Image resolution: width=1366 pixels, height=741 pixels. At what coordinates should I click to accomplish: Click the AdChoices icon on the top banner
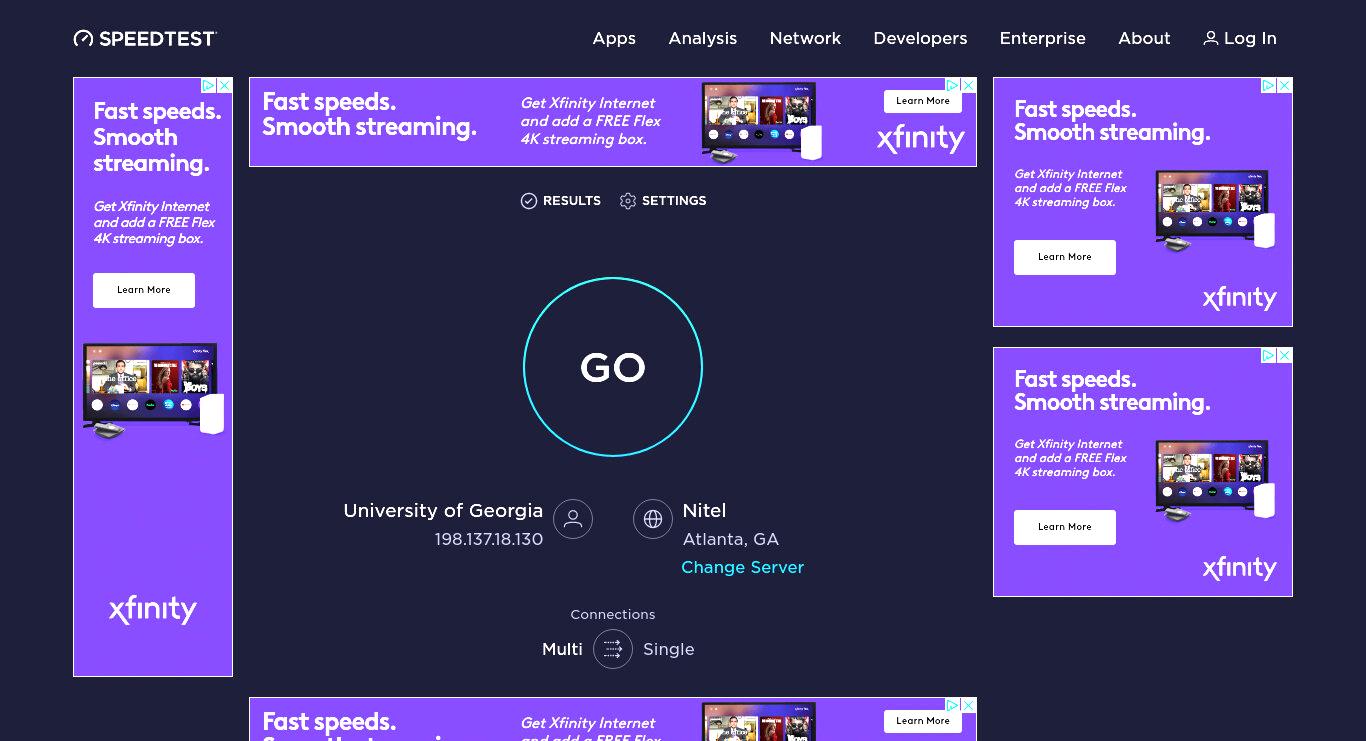coord(953,86)
